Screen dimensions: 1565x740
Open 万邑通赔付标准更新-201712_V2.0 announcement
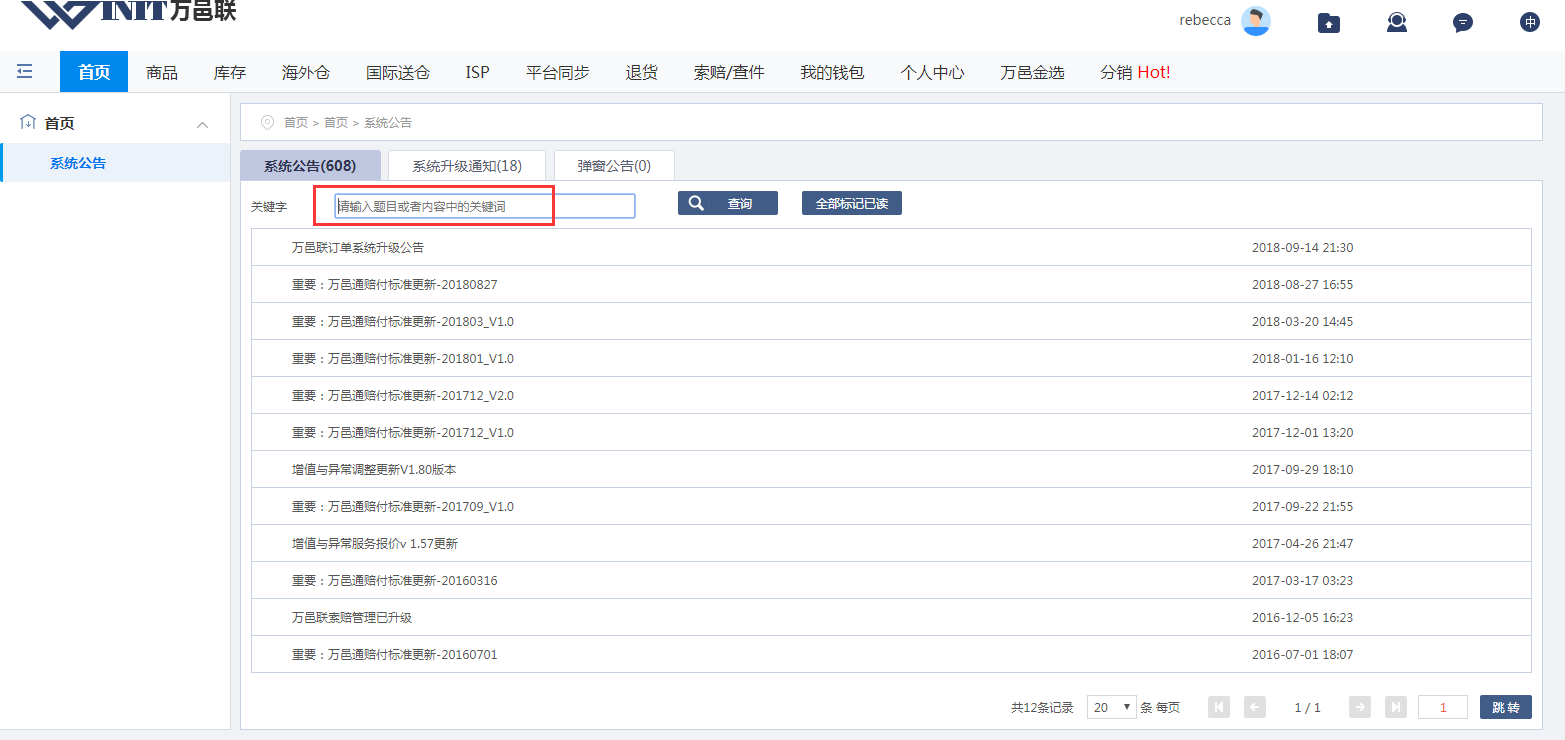coord(402,395)
